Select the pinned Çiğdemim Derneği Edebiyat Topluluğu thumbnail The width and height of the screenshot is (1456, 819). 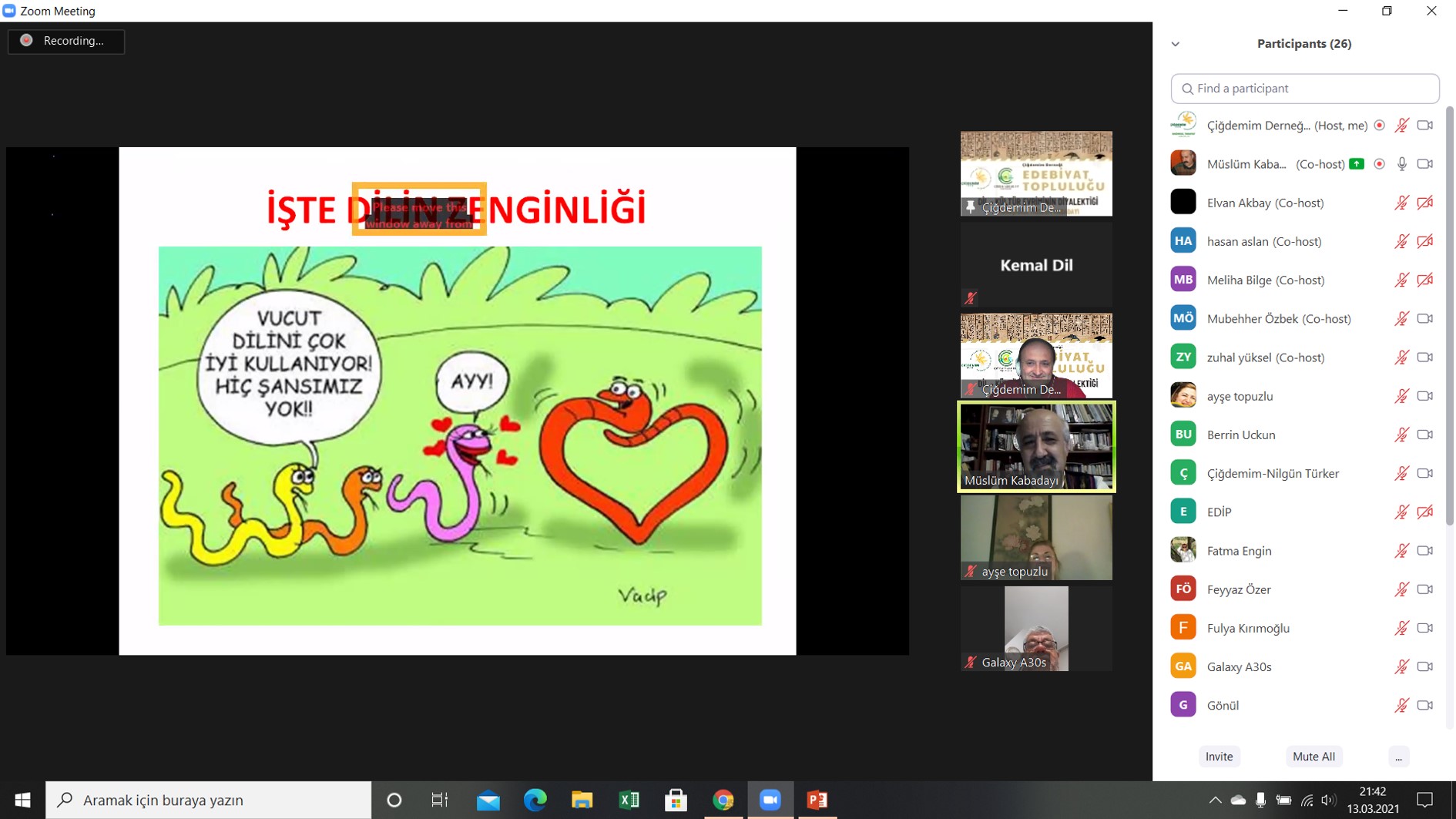pos(1036,173)
